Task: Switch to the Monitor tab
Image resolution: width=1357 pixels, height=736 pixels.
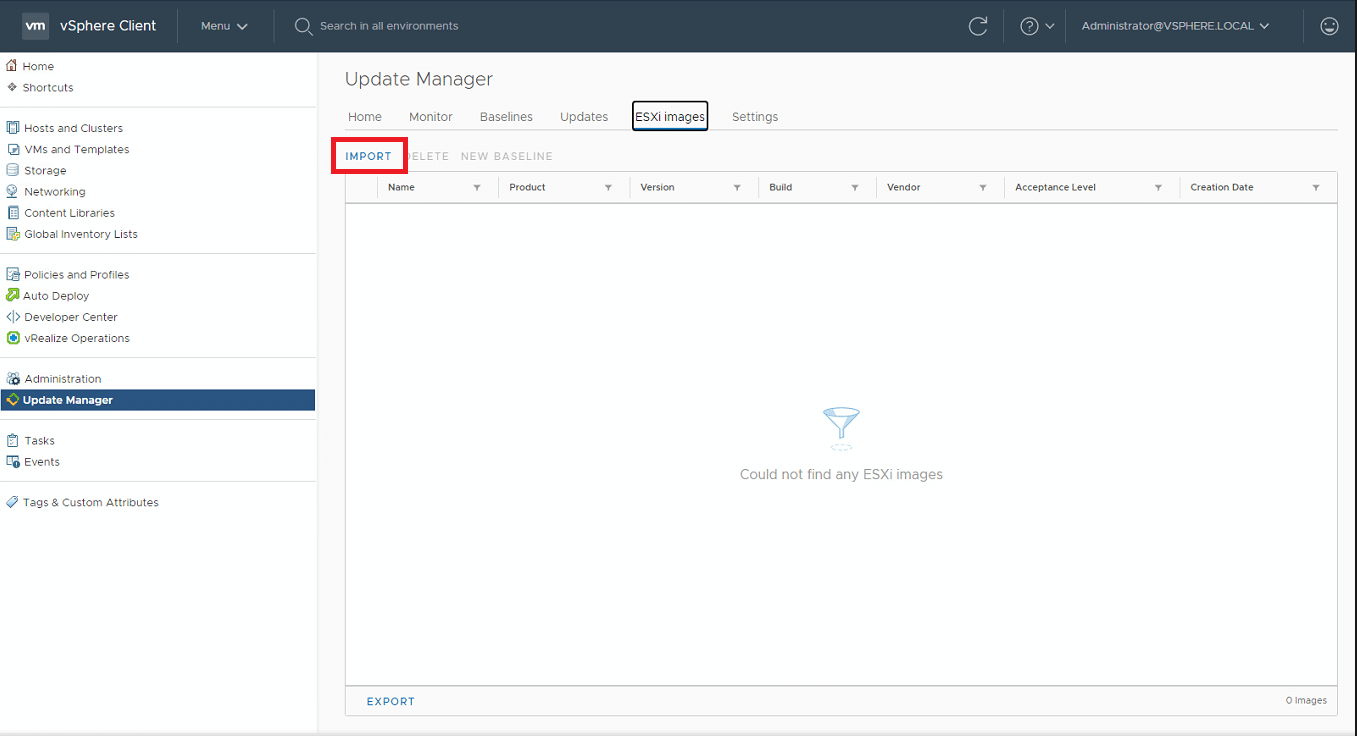Action: (x=431, y=117)
